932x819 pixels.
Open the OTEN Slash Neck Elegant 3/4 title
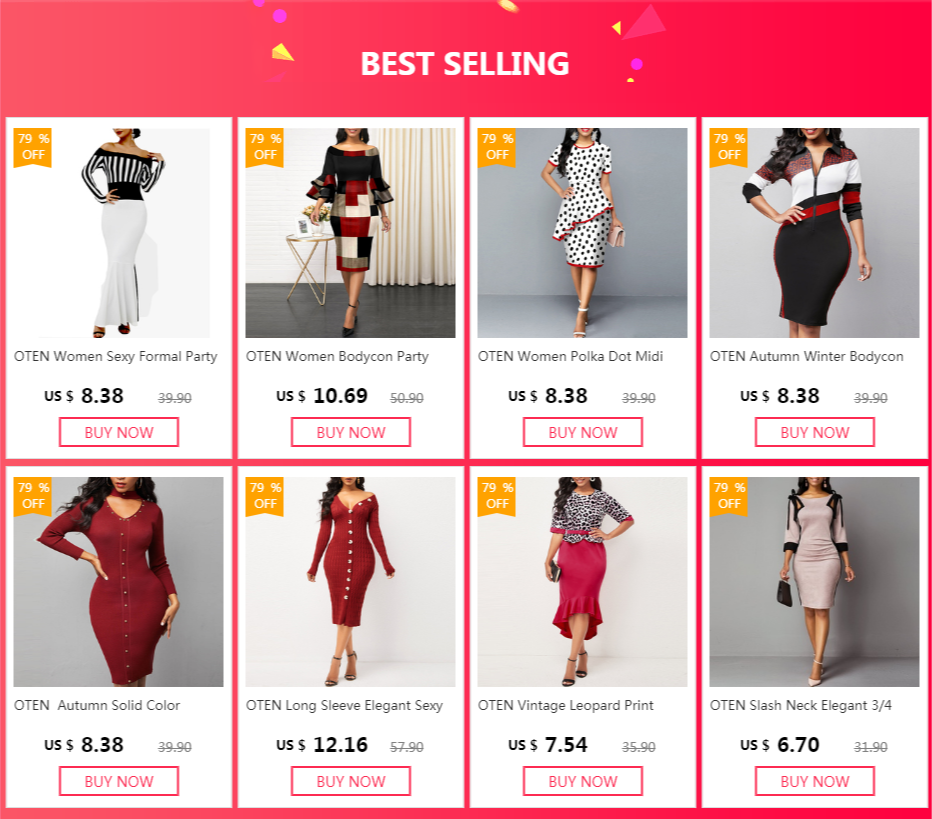tap(801, 705)
